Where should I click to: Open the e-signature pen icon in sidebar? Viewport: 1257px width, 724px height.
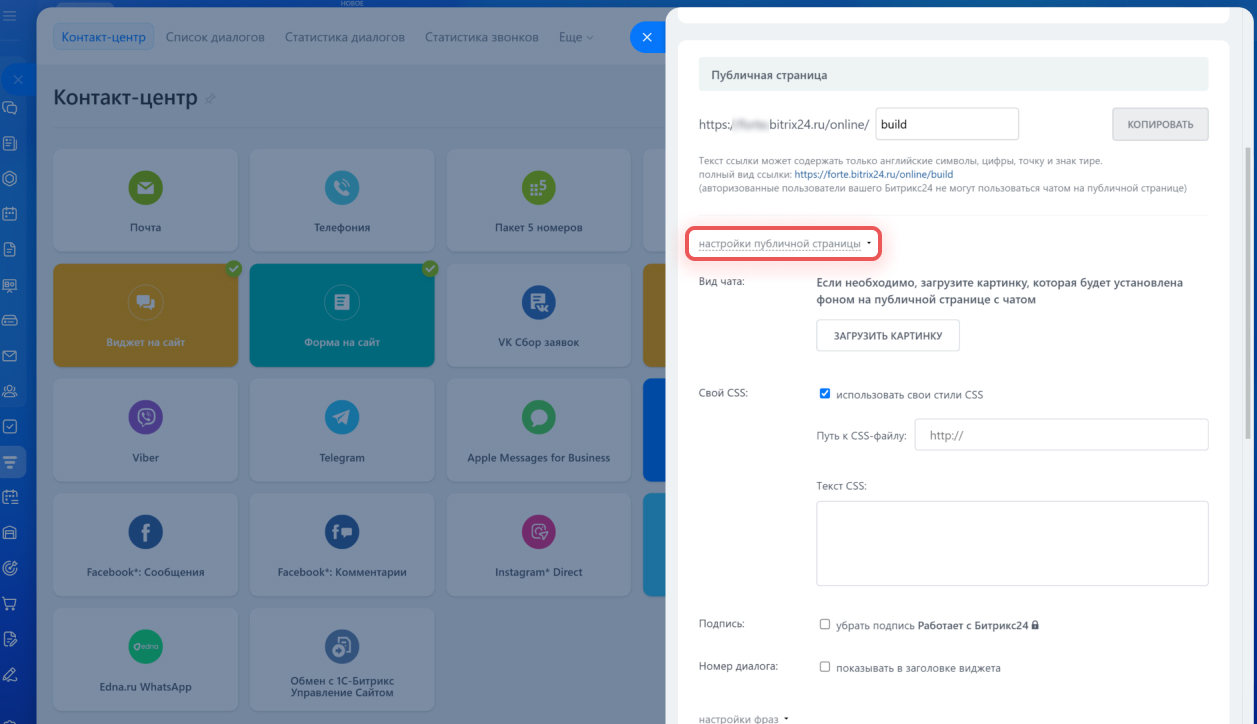click(10, 673)
